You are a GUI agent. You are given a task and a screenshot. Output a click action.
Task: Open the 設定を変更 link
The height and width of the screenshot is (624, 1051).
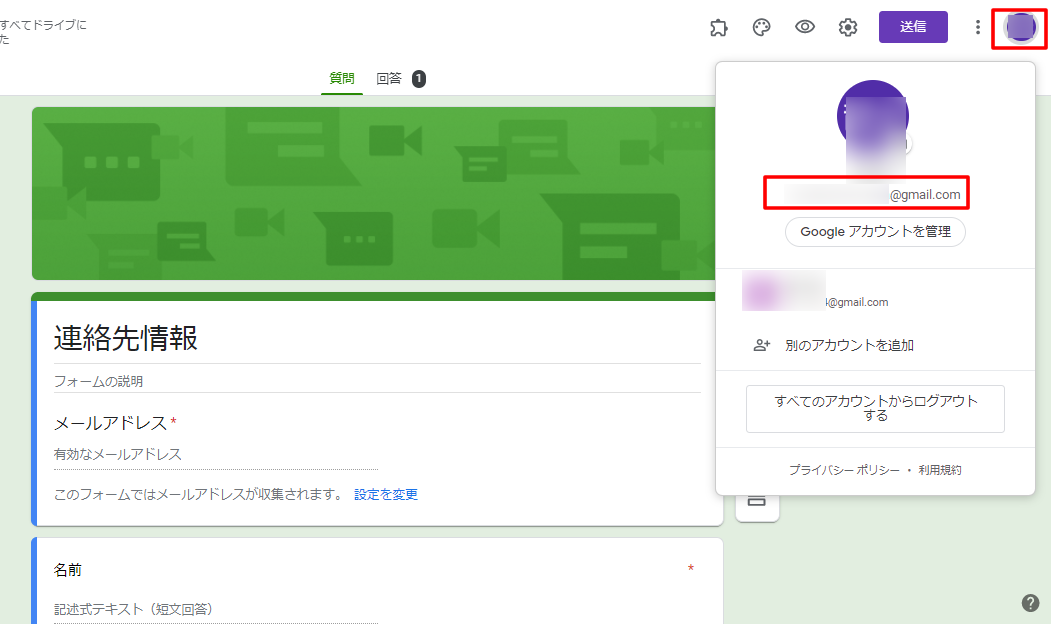(386, 494)
